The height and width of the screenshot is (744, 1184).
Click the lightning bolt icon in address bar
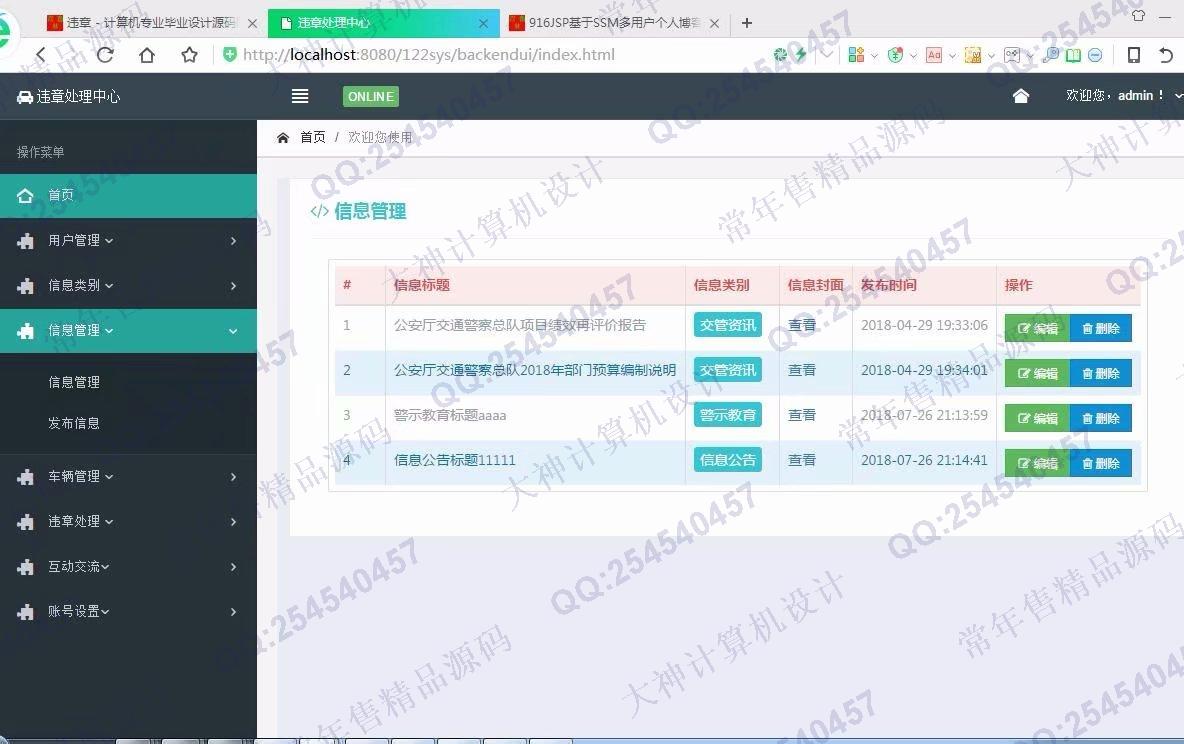[x=800, y=54]
